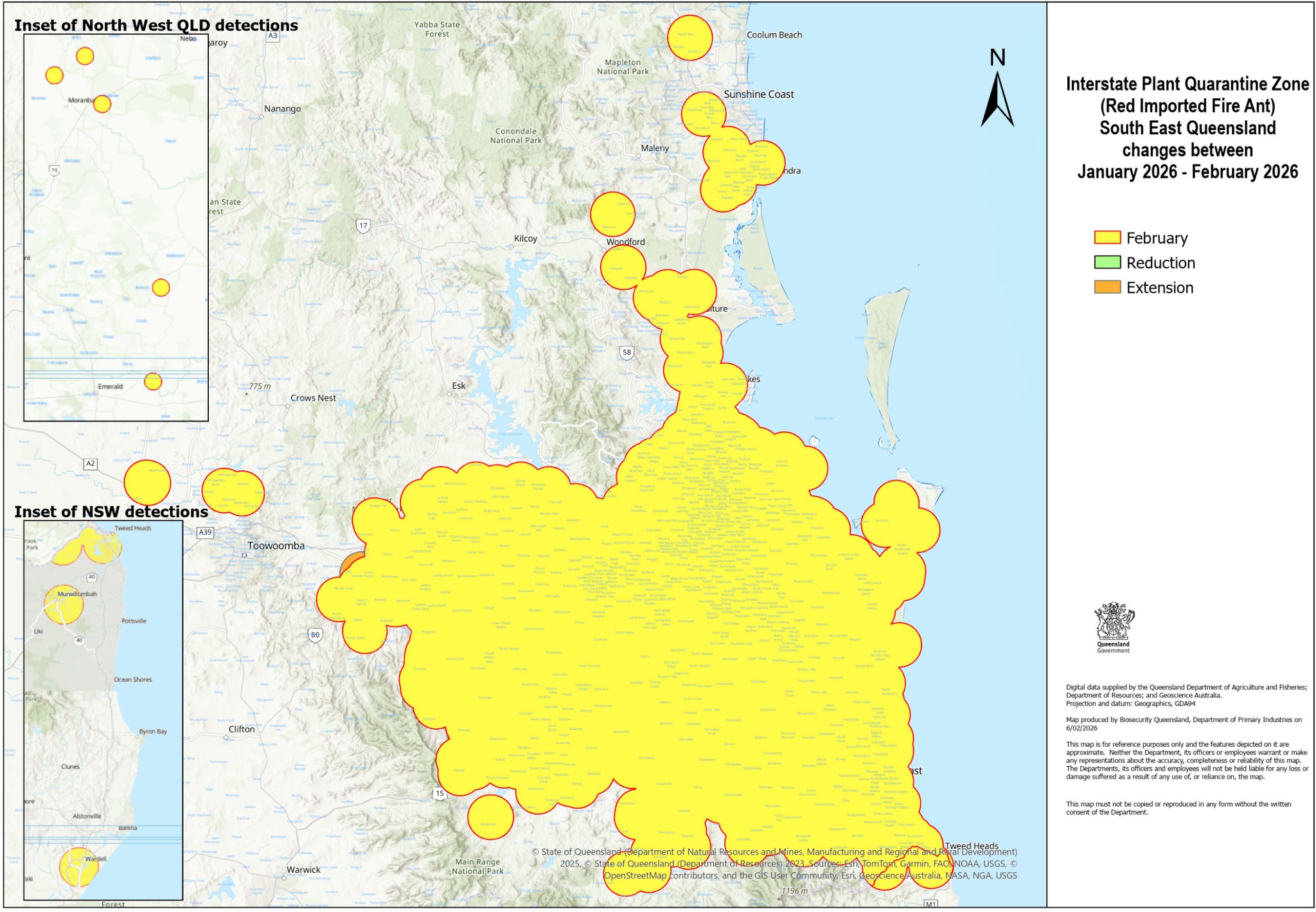
Task: Click the 'Clifton' town label
Action: pos(242,729)
